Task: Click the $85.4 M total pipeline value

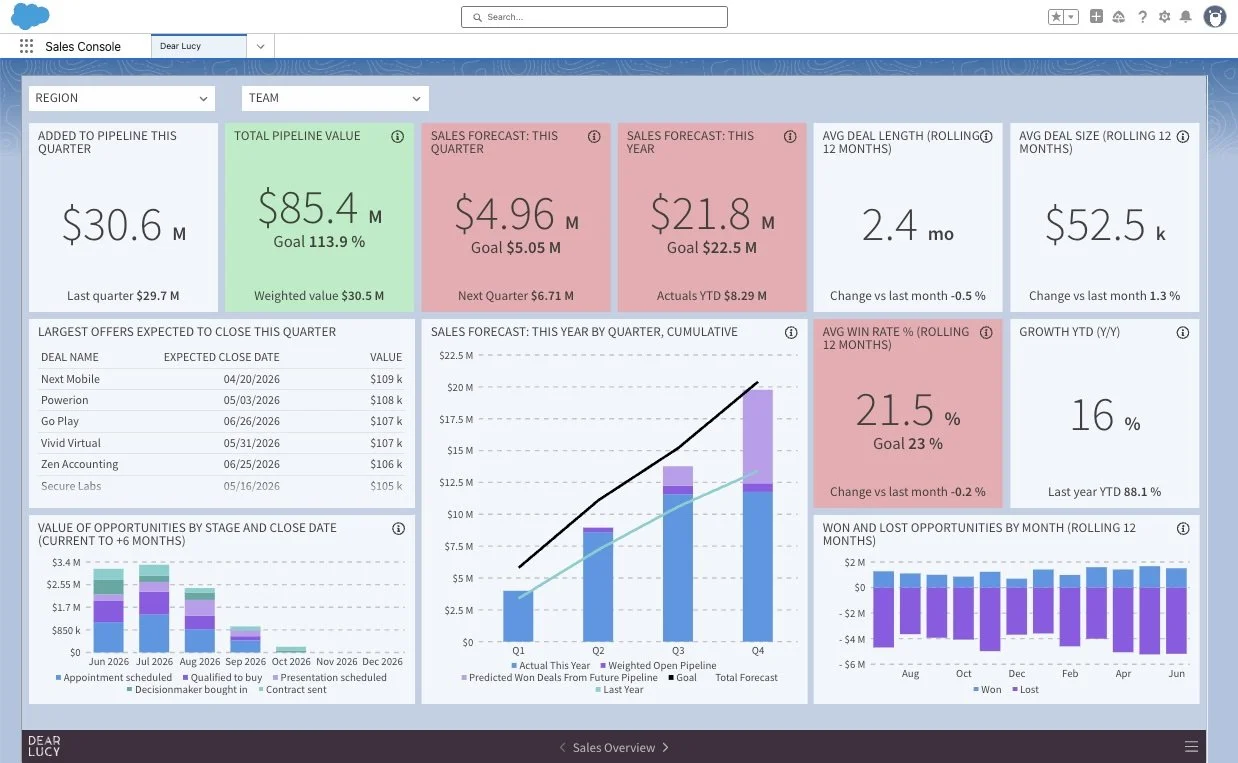Action: click(320, 208)
